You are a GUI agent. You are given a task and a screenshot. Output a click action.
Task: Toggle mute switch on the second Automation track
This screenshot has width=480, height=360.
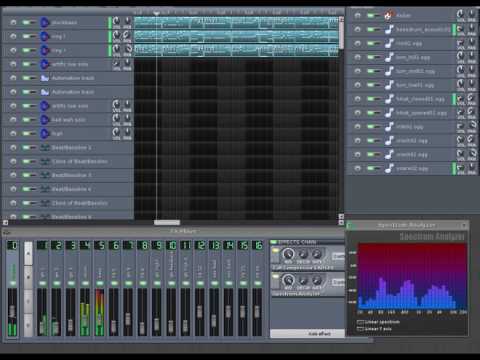click(x=28, y=92)
